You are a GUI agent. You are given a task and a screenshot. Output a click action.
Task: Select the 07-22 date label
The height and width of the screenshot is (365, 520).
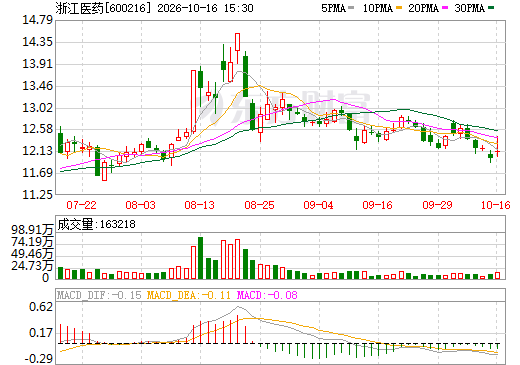pos(81,205)
